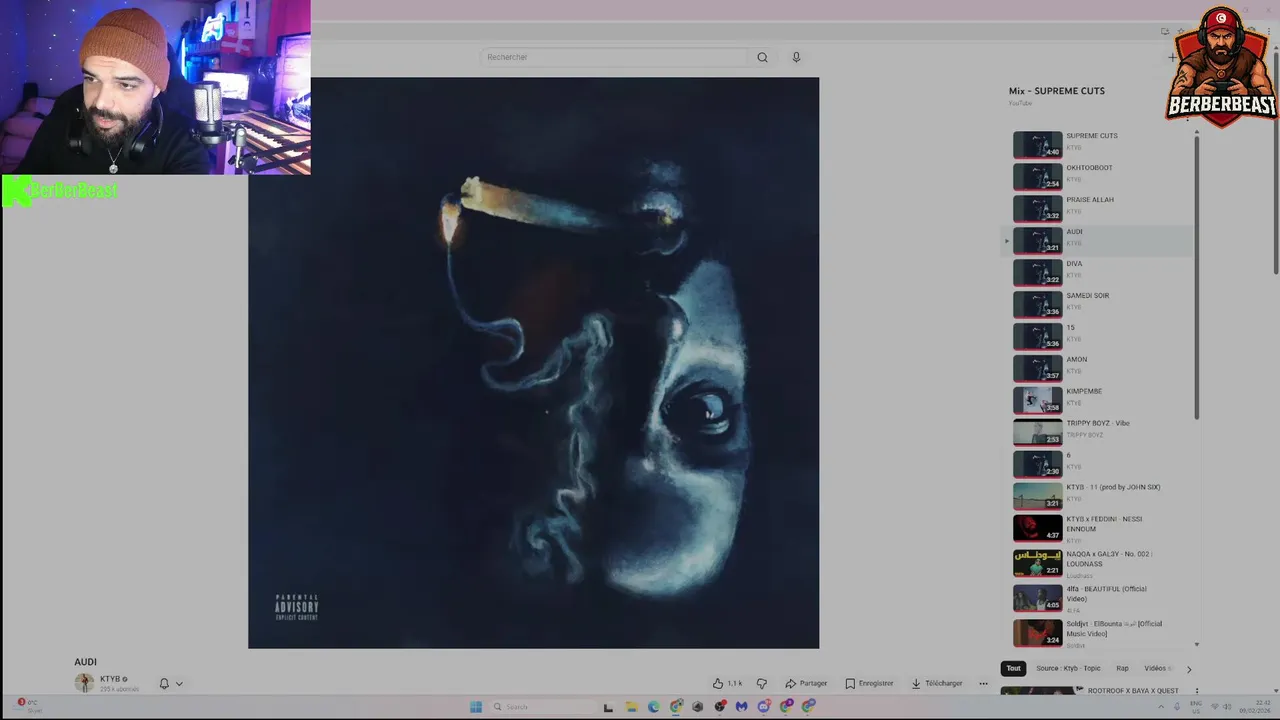
Task: Open the blue M app on taskbar
Action: click(741, 707)
